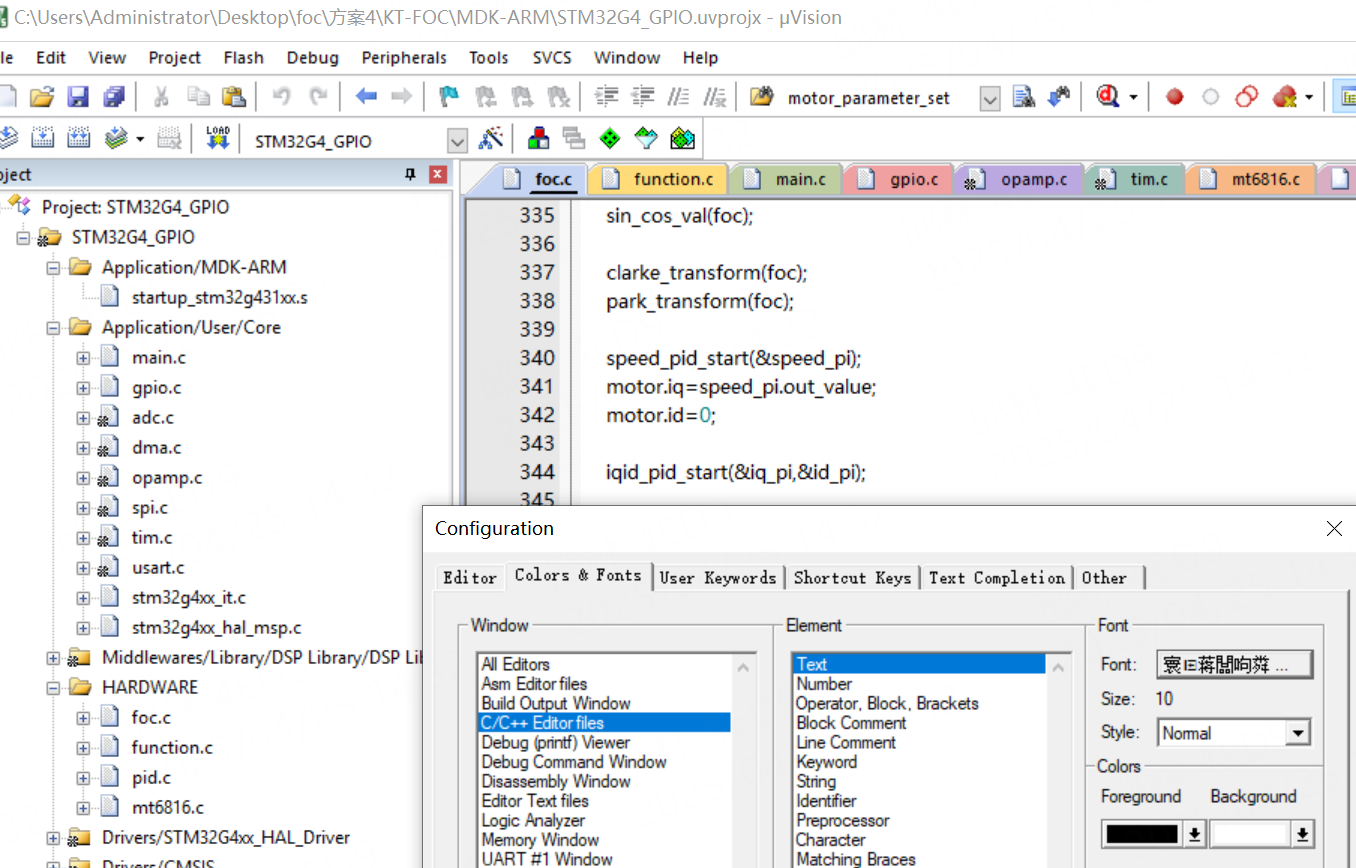
Task: Select Preprocessor in the Element list
Action: point(843,820)
